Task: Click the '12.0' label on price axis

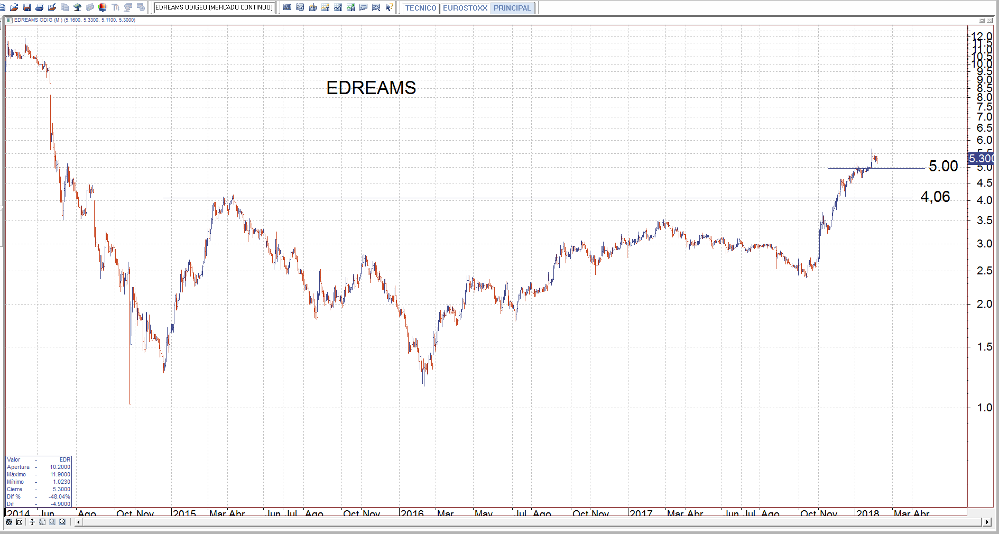Action: pos(981,37)
